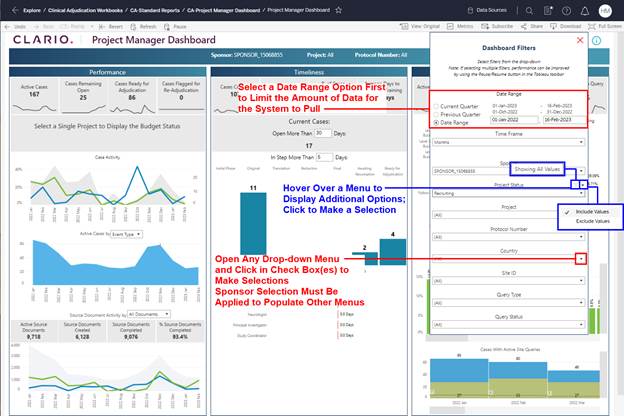Viewport: 624px width, 416px height.
Task: Click % Source Documents Completed 93.4% tile
Action: [180, 331]
